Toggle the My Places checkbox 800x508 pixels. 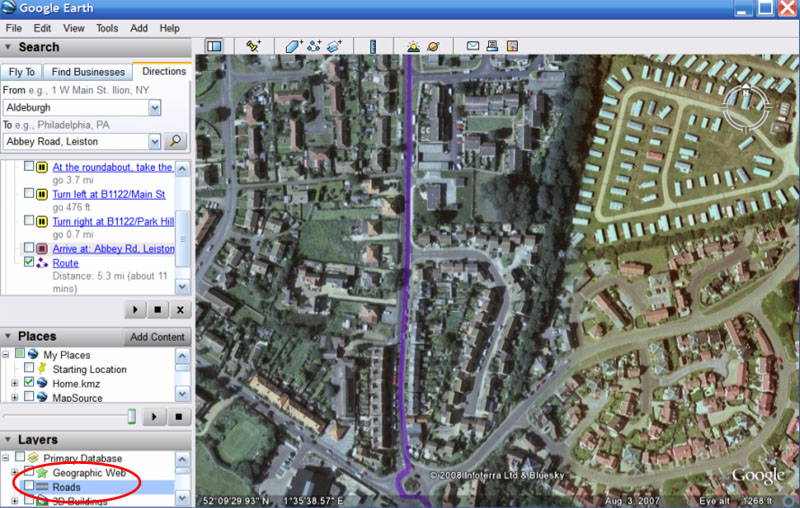pyautogui.click(x=20, y=353)
